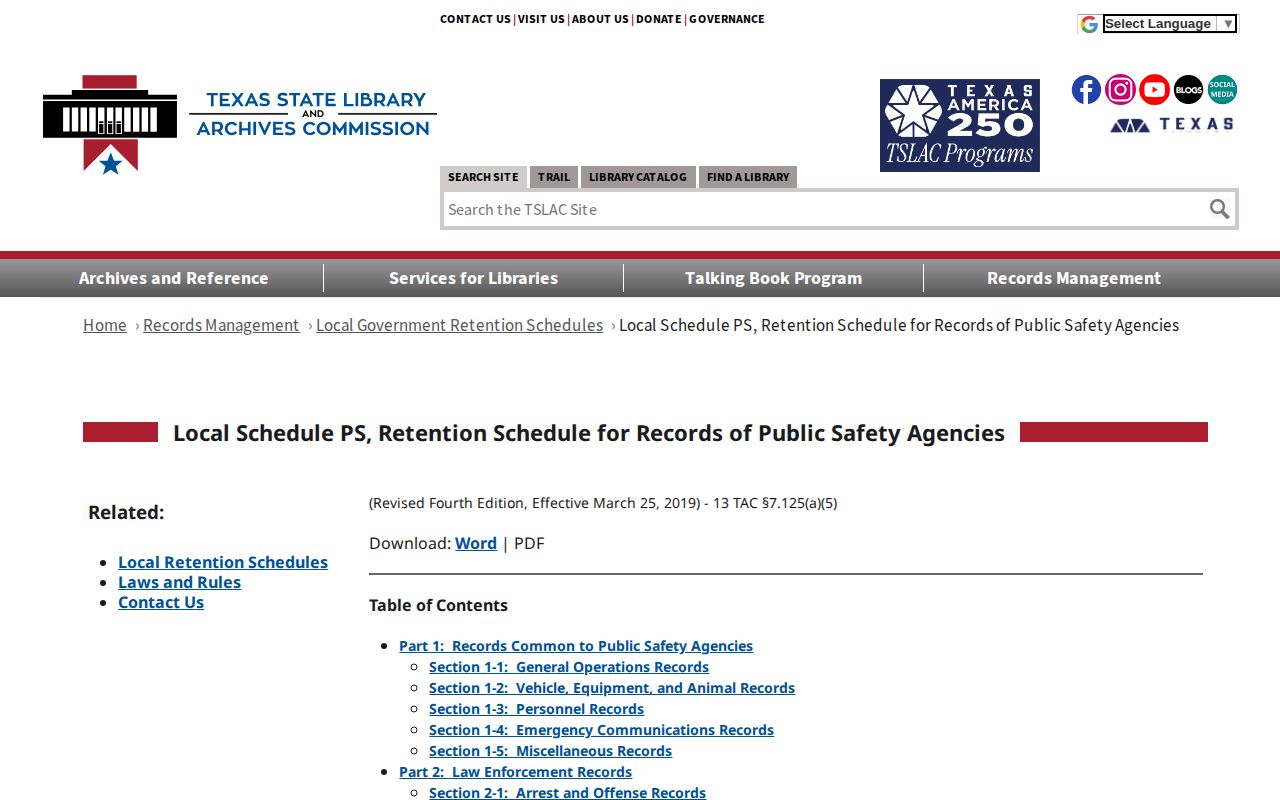Focus the Search the TSLAC Site field
The width and height of the screenshot is (1280, 800).
(824, 209)
